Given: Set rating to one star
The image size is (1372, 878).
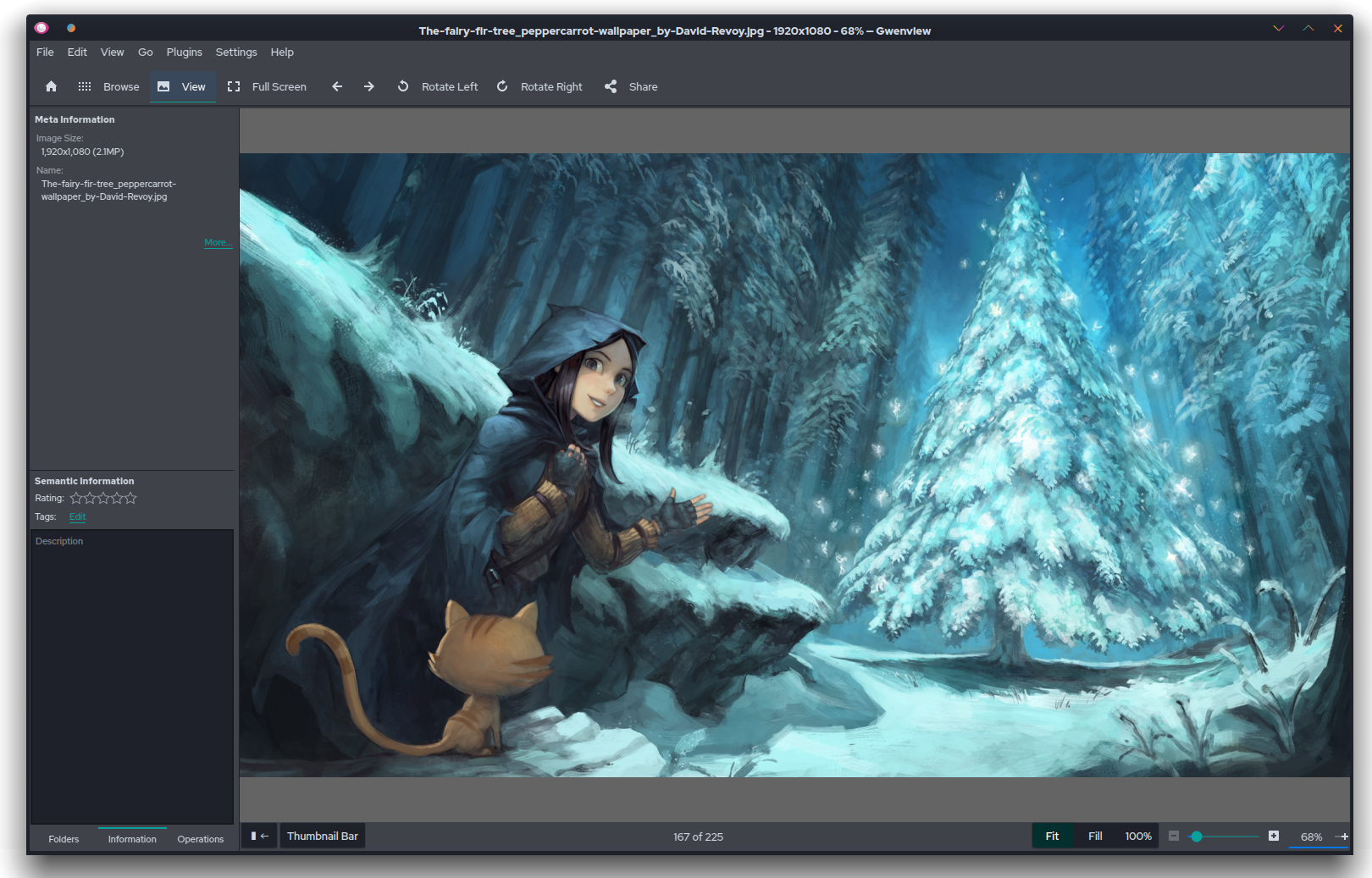Looking at the screenshot, I should 76,498.
